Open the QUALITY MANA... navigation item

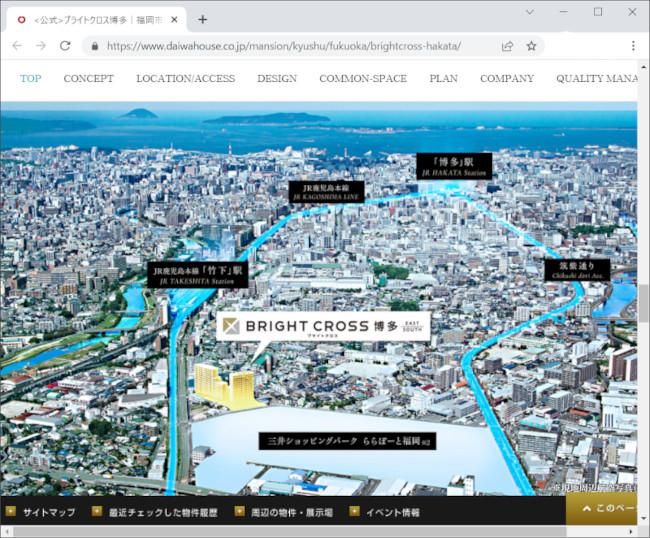597,78
